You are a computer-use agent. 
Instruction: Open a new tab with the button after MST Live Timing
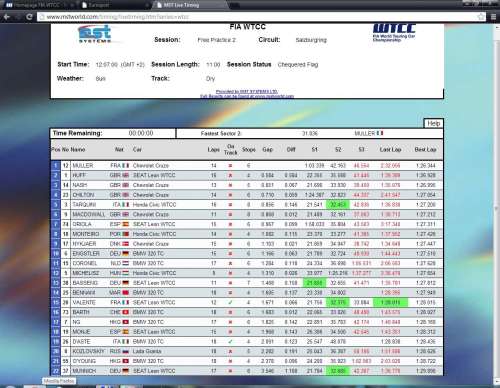tap(235, 5)
